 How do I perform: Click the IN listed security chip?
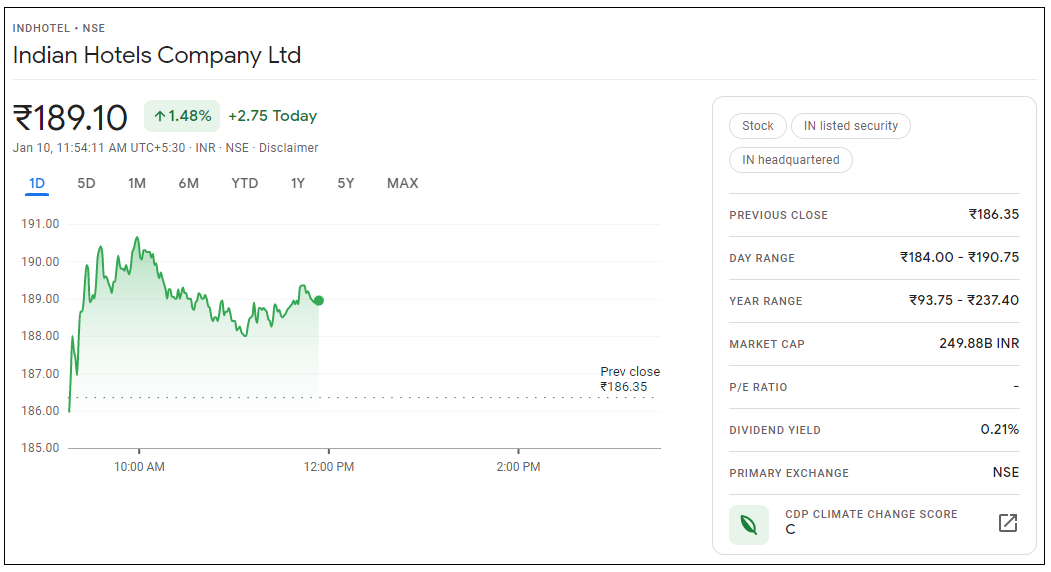[851, 125]
